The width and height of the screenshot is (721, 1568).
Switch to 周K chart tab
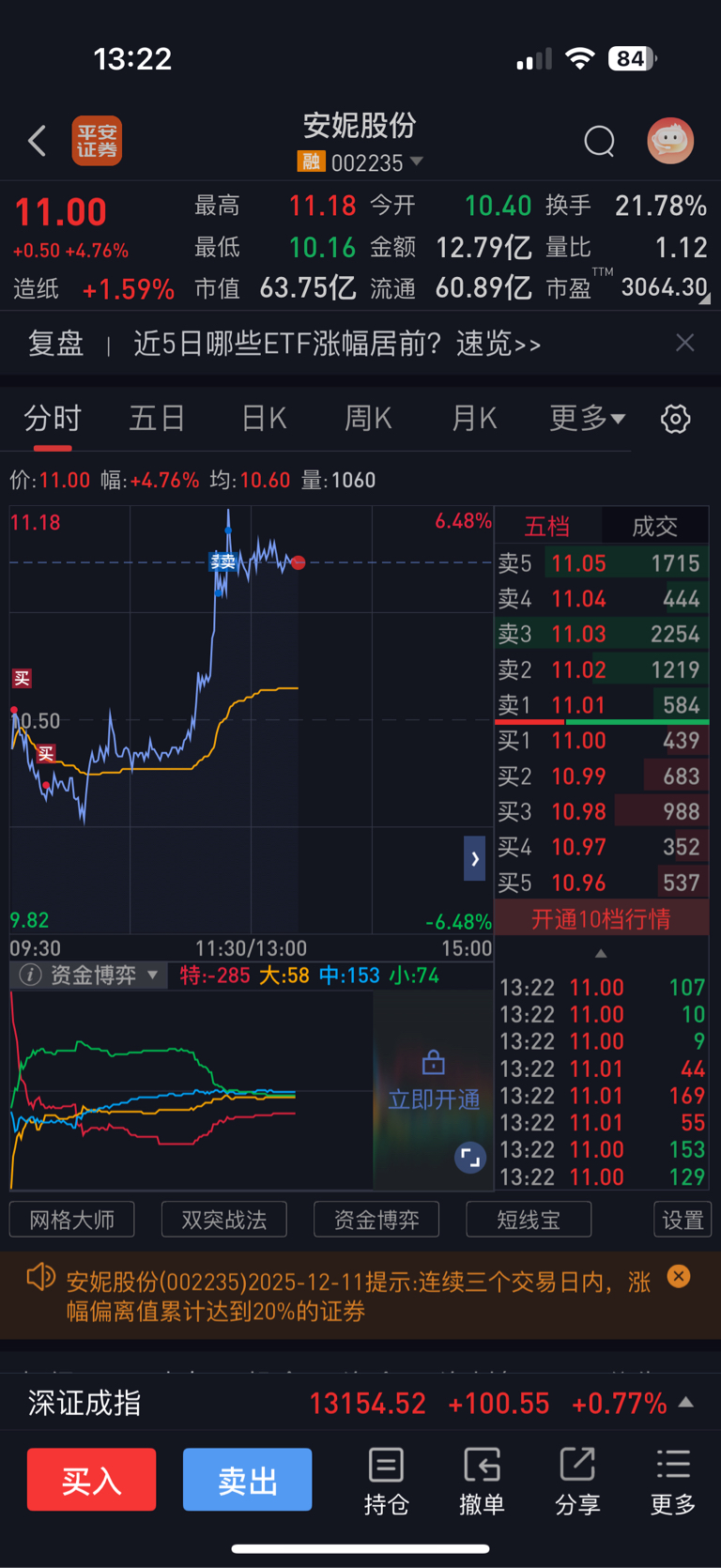pyautogui.click(x=368, y=418)
